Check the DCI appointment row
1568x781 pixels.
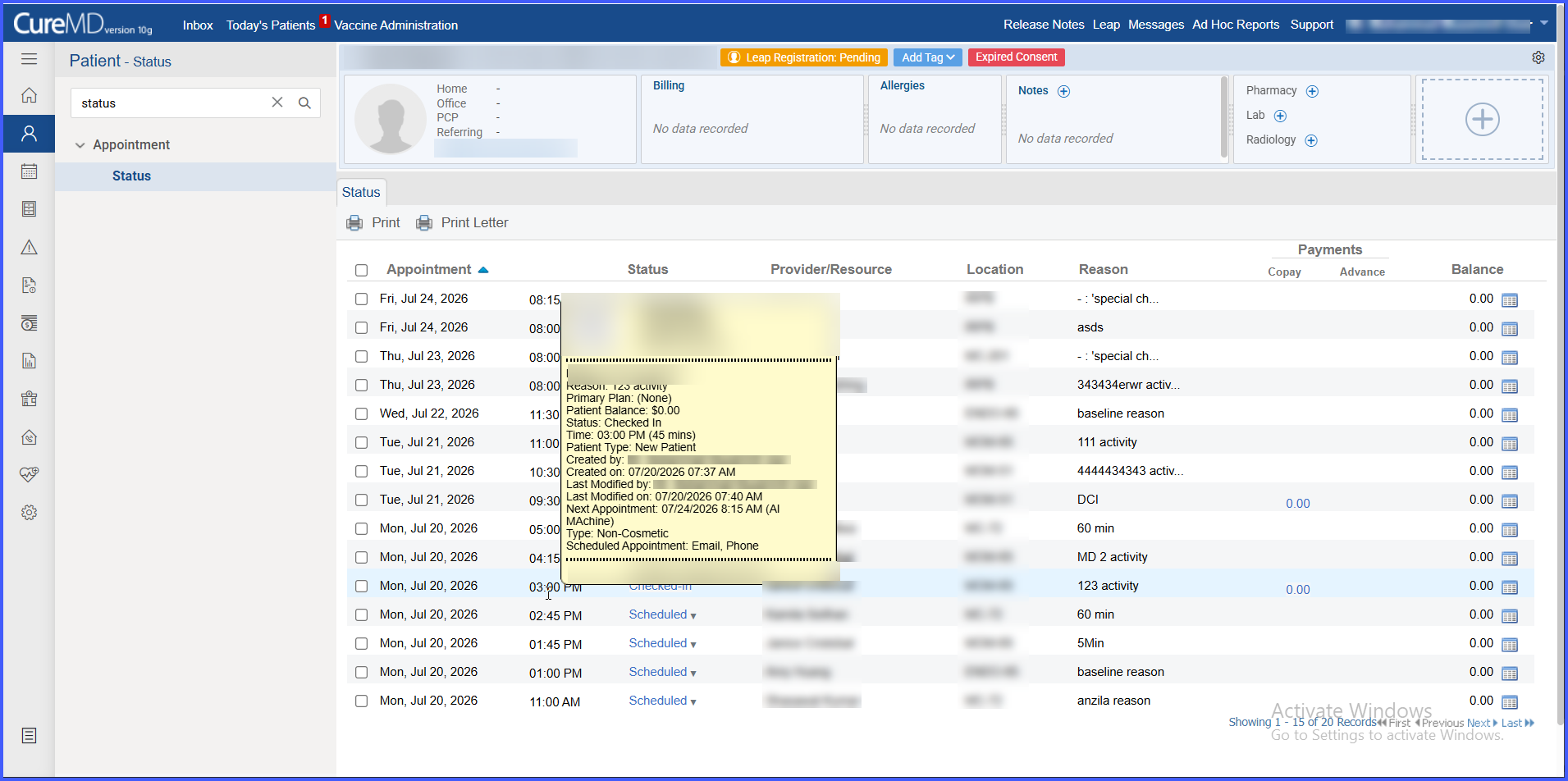pos(361,500)
